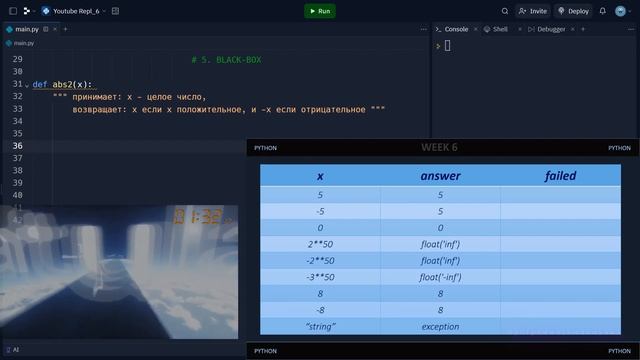Click the docstring line starting 'возвращает'
Screen dimensions: 640x360
tap(229, 109)
